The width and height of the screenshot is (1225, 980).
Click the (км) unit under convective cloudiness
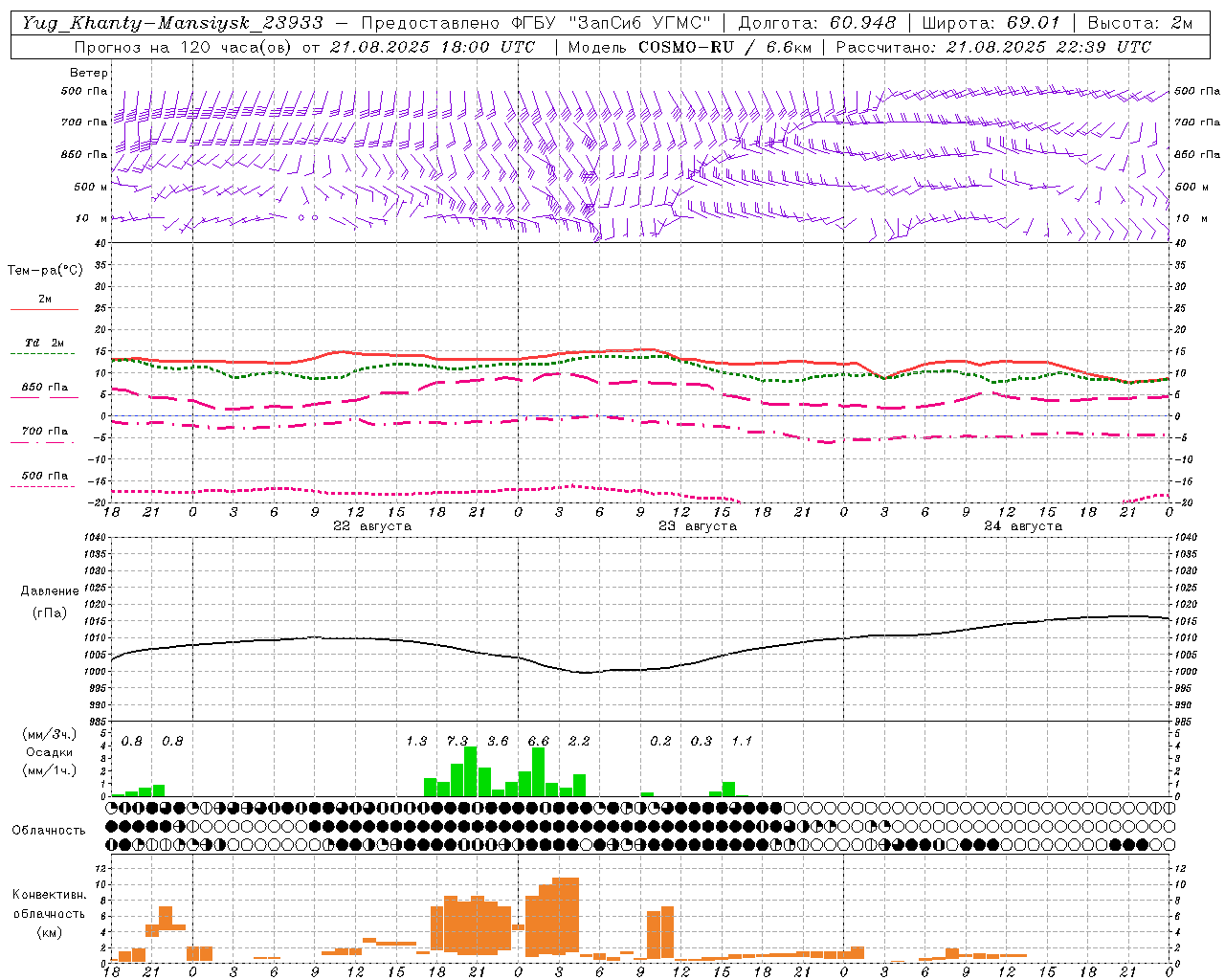(49, 932)
